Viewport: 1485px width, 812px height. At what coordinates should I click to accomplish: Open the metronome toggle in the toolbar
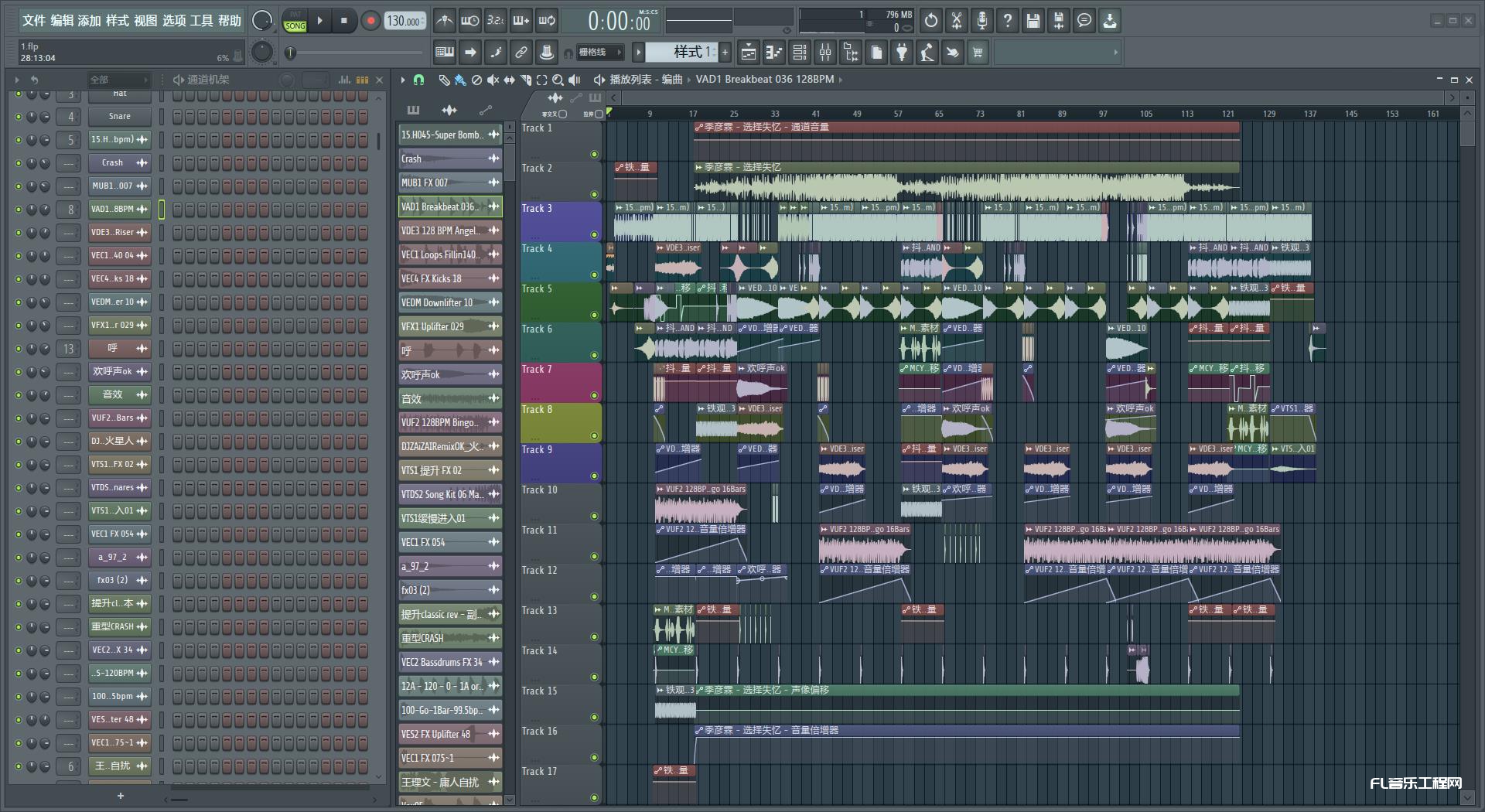[x=445, y=21]
